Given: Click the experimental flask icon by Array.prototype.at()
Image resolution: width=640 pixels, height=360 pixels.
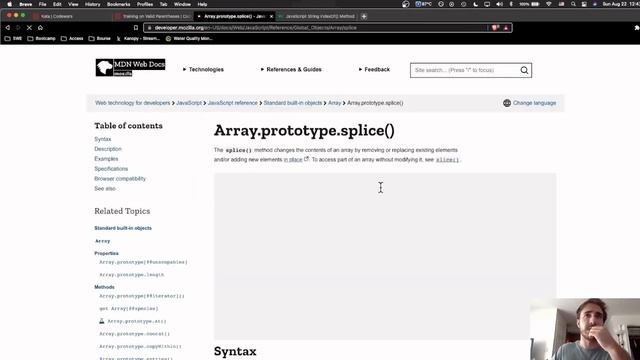Looking at the screenshot, I should tap(102, 321).
